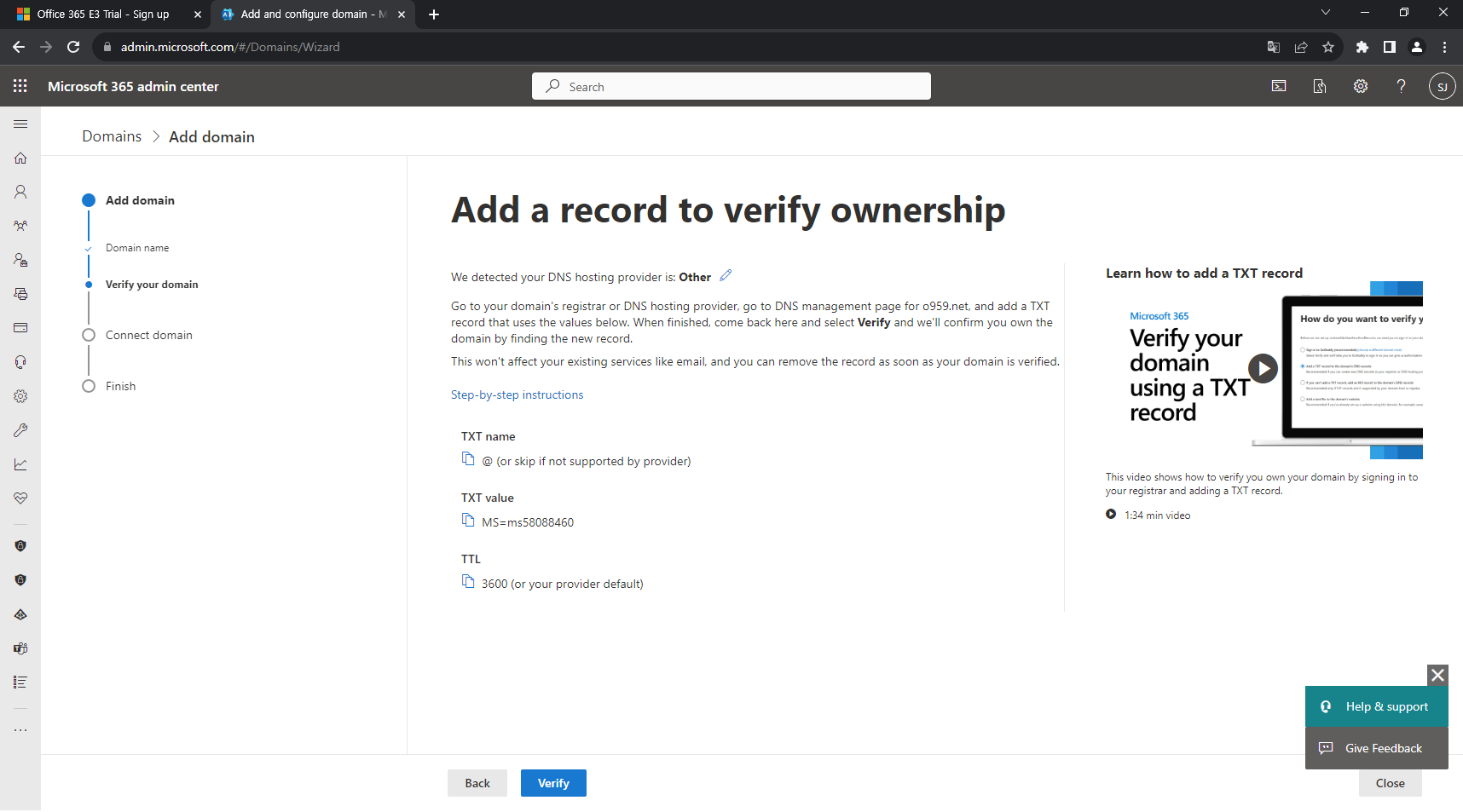This screenshot has height=812, width=1463.
Task: Copy the TTL 3600 value
Action: pyautogui.click(x=468, y=581)
